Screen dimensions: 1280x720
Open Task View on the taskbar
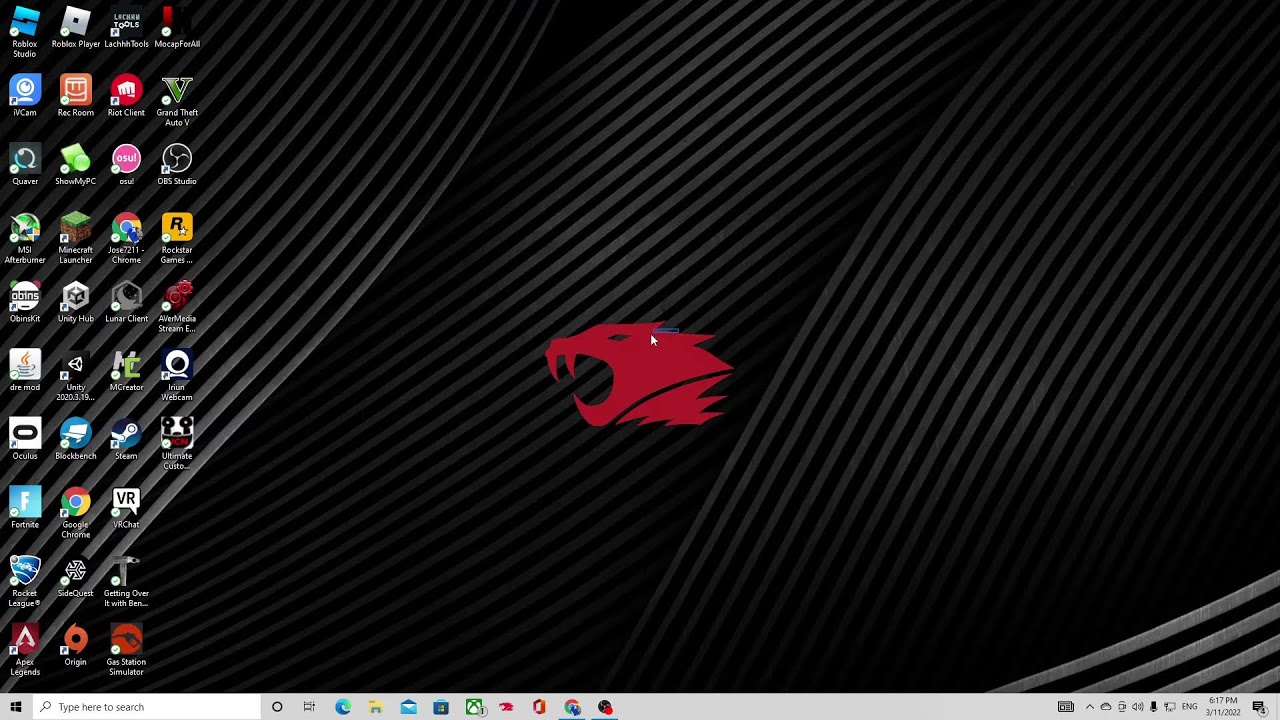tap(309, 707)
